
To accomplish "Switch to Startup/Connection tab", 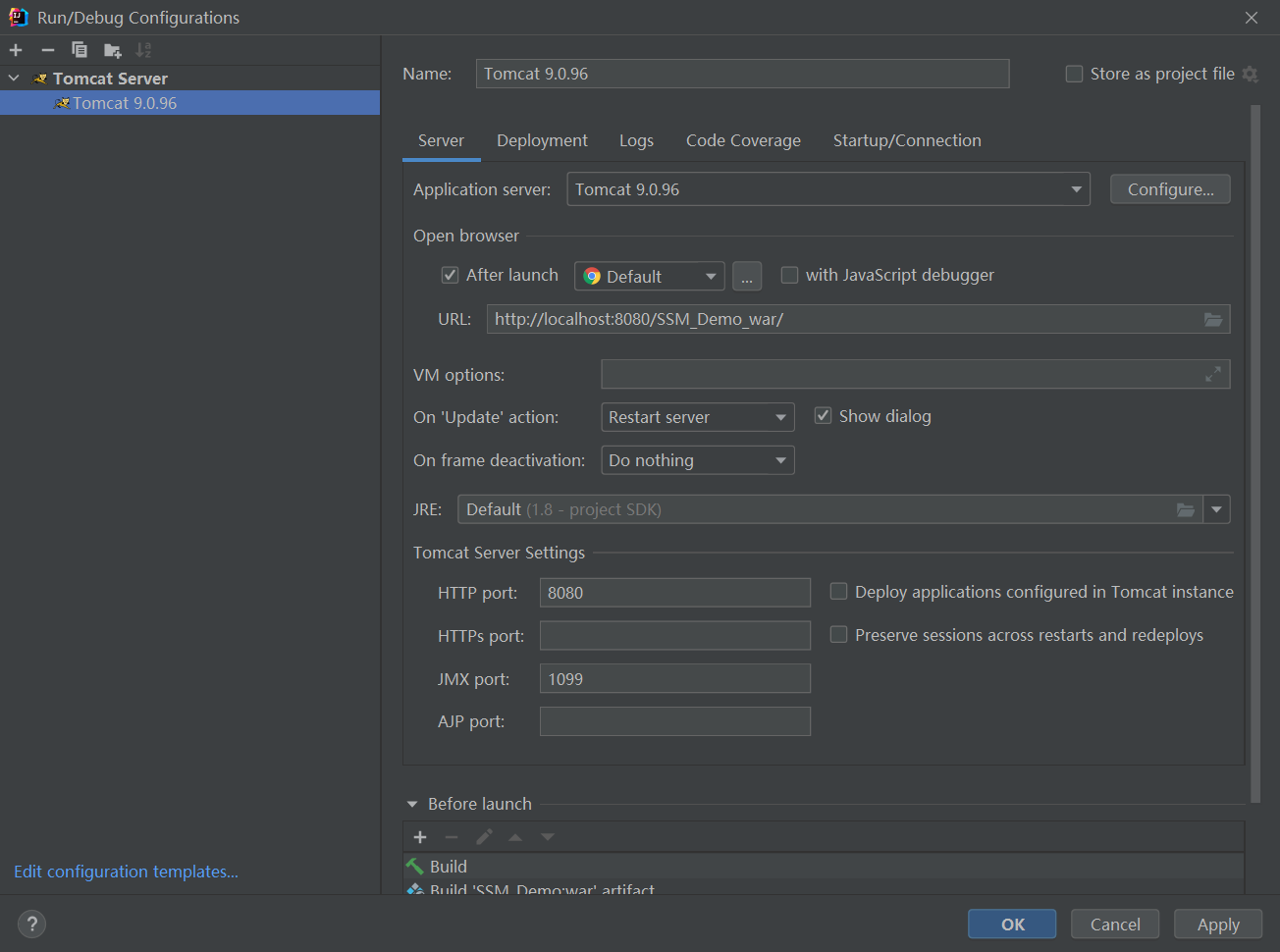I will pos(907,140).
